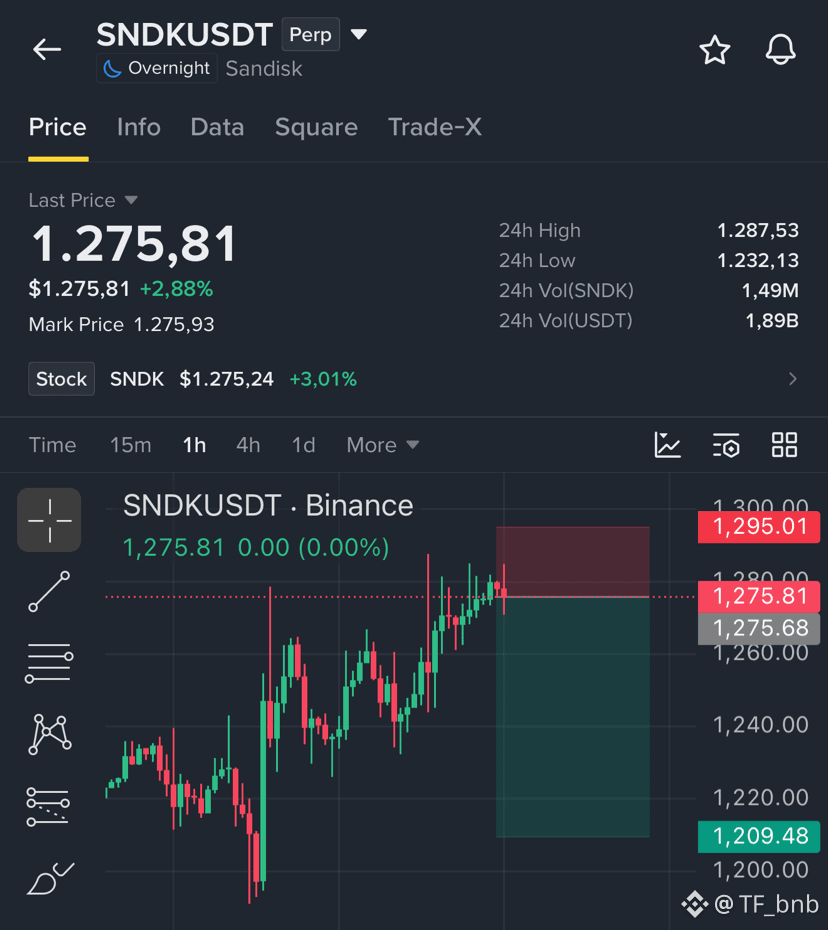Click the 1,295.01 stop price label

coord(759,527)
